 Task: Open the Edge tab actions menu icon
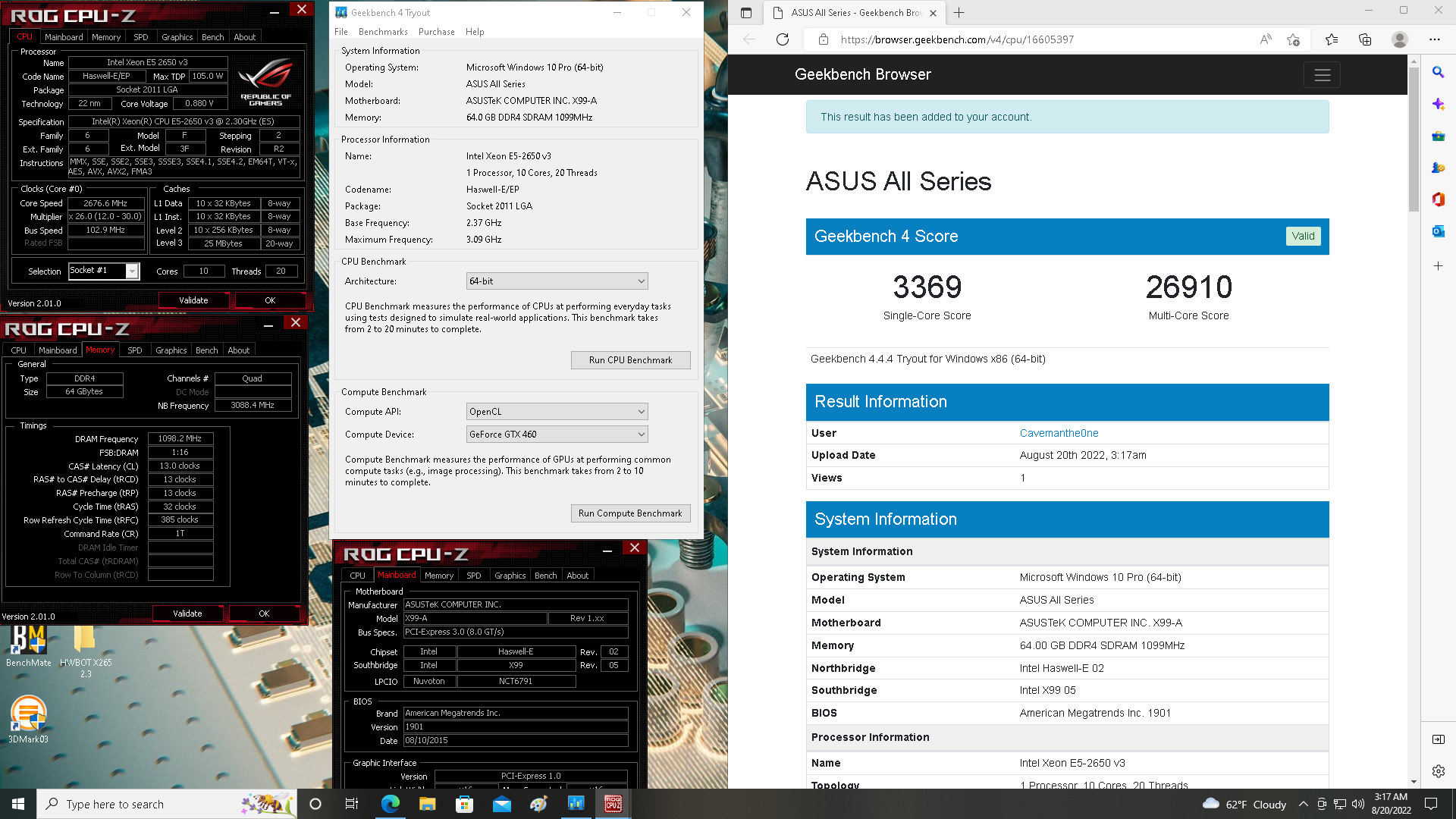click(x=746, y=13)
